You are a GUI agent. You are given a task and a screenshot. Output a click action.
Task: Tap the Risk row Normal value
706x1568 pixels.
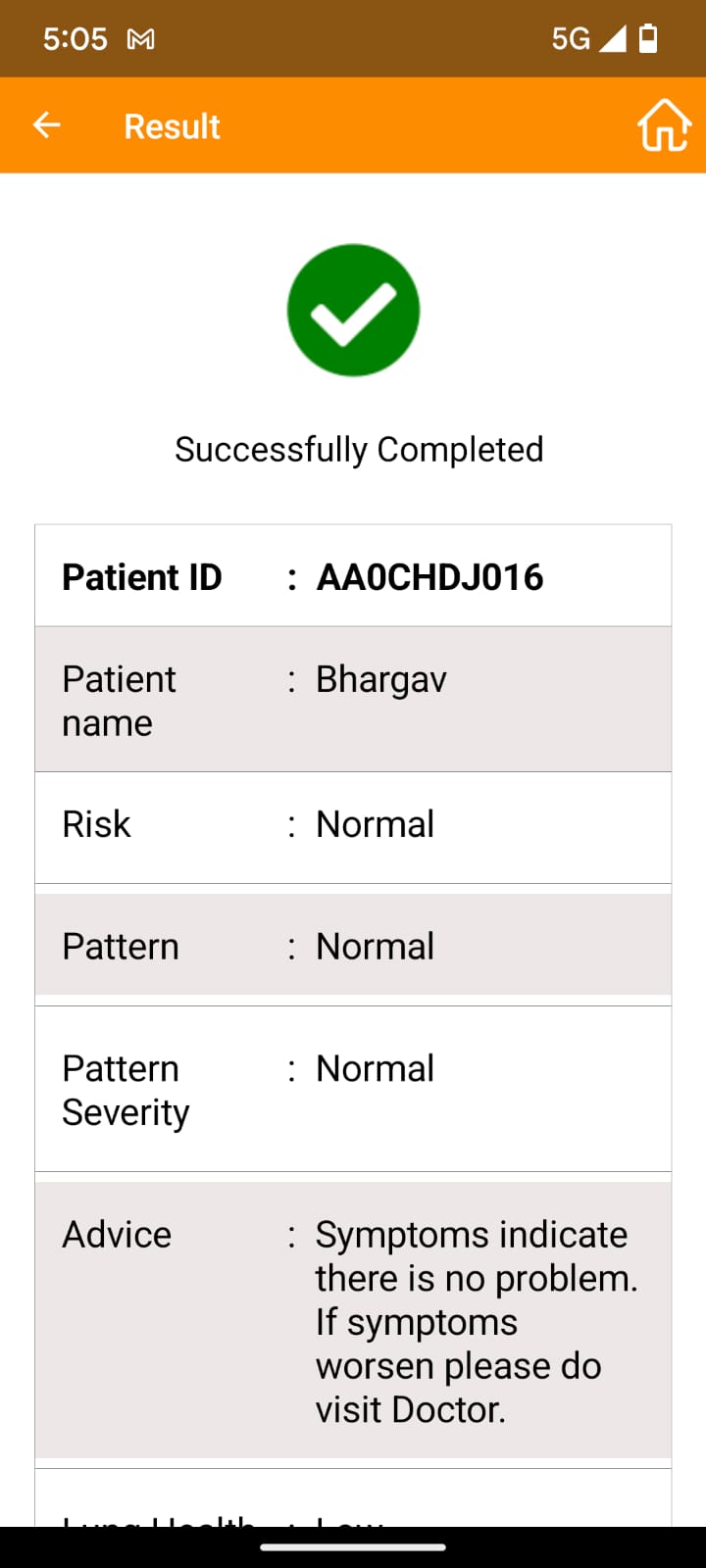coord(375,824)
